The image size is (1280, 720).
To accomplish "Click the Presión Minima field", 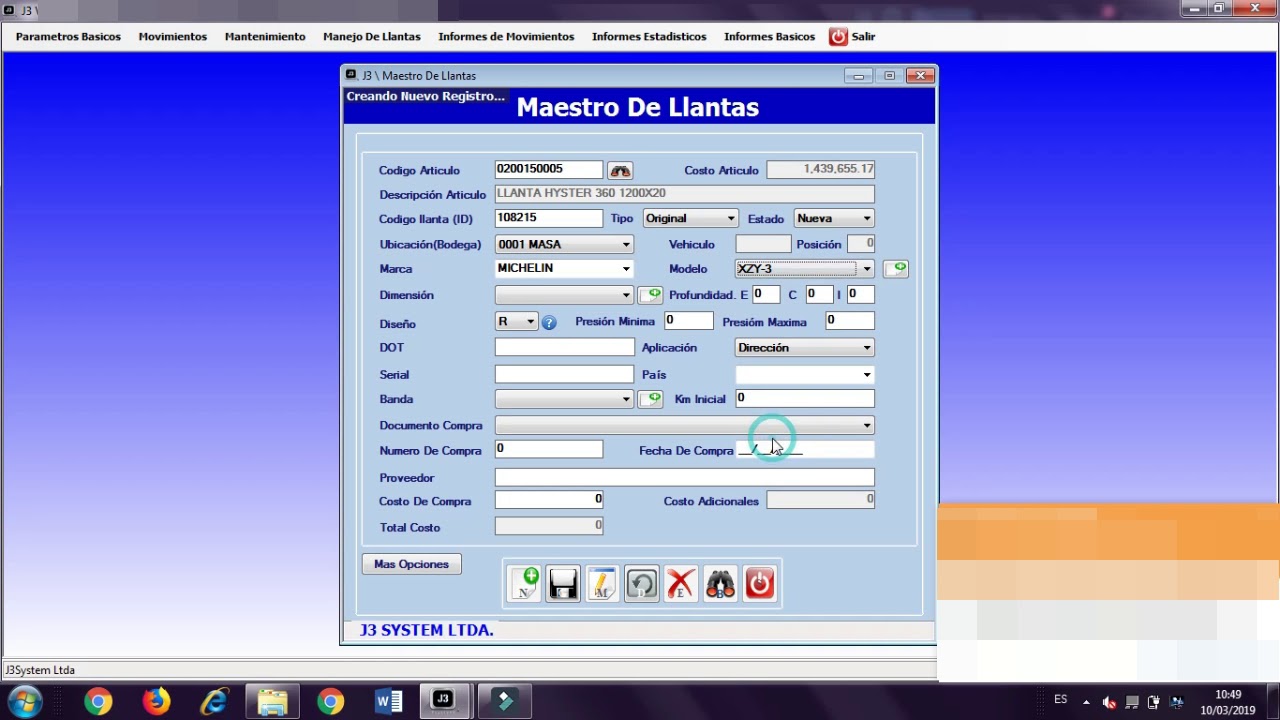I will click(x=688, y=321).
